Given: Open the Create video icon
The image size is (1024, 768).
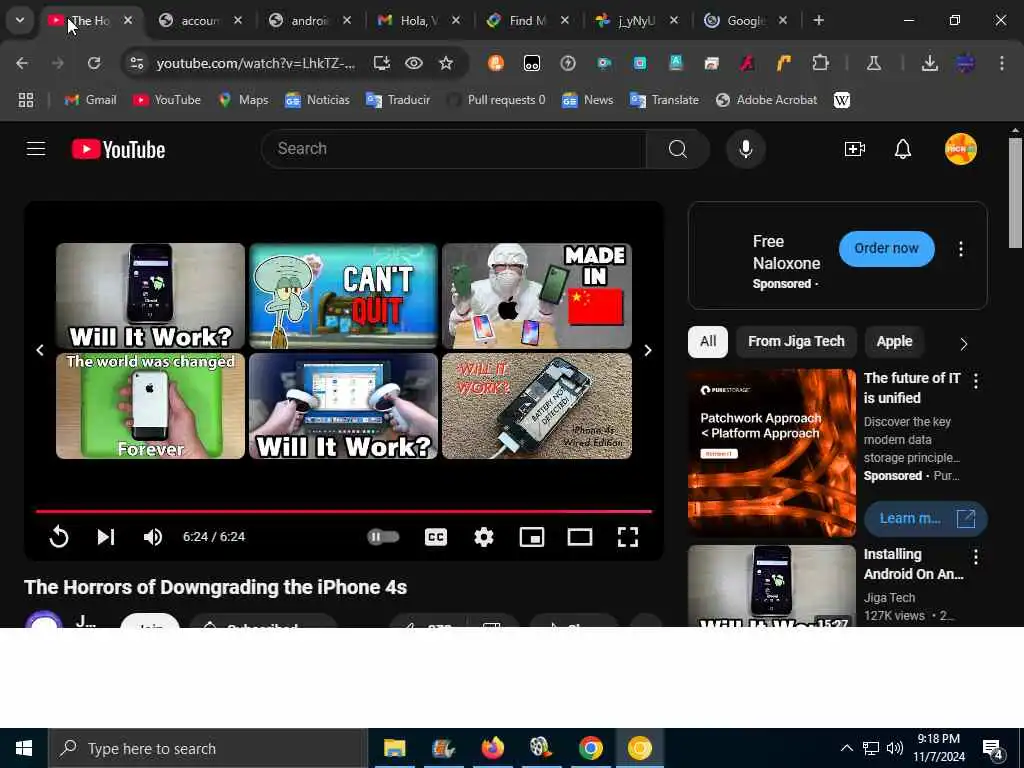Looking at the screenshot, I should pos(854,149).
